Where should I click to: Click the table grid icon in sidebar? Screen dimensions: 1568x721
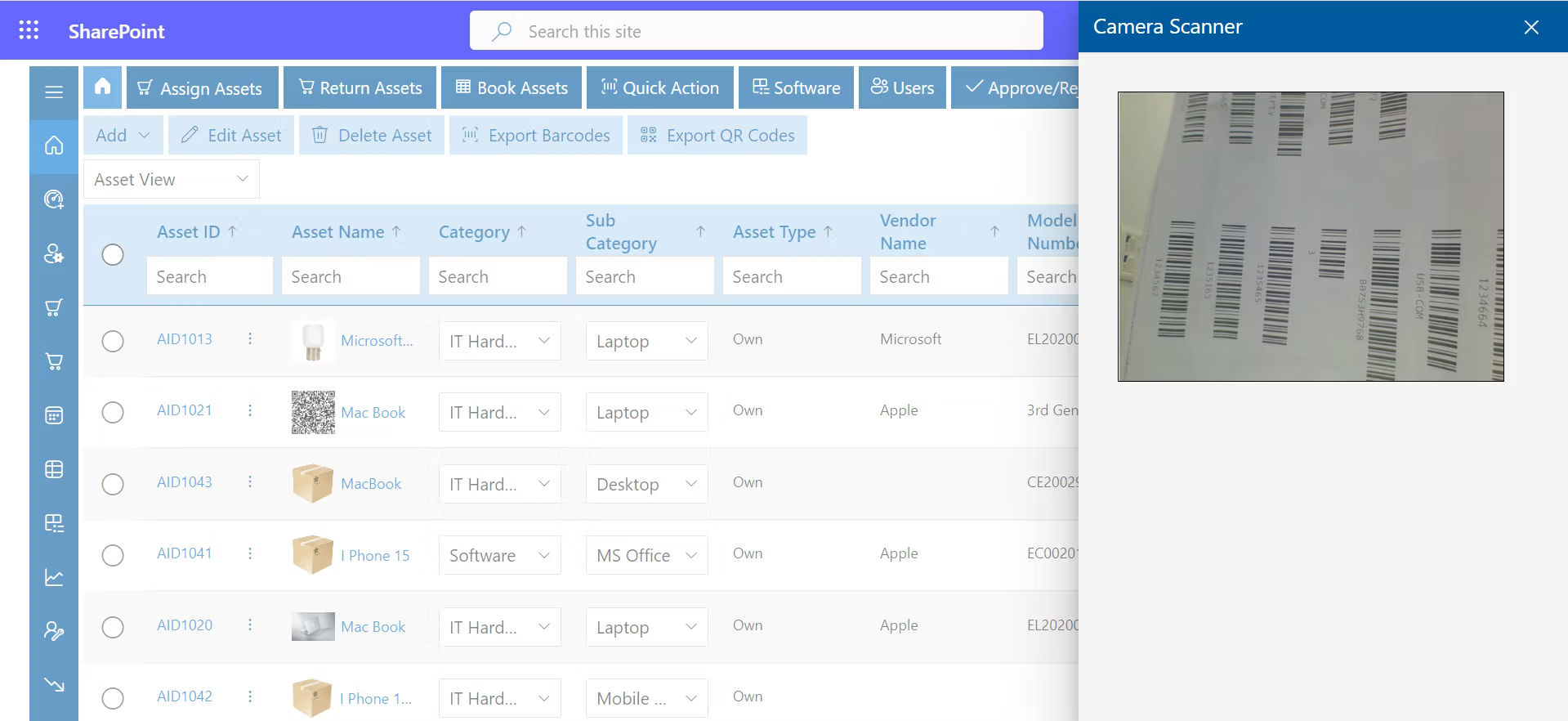point(54,469)
